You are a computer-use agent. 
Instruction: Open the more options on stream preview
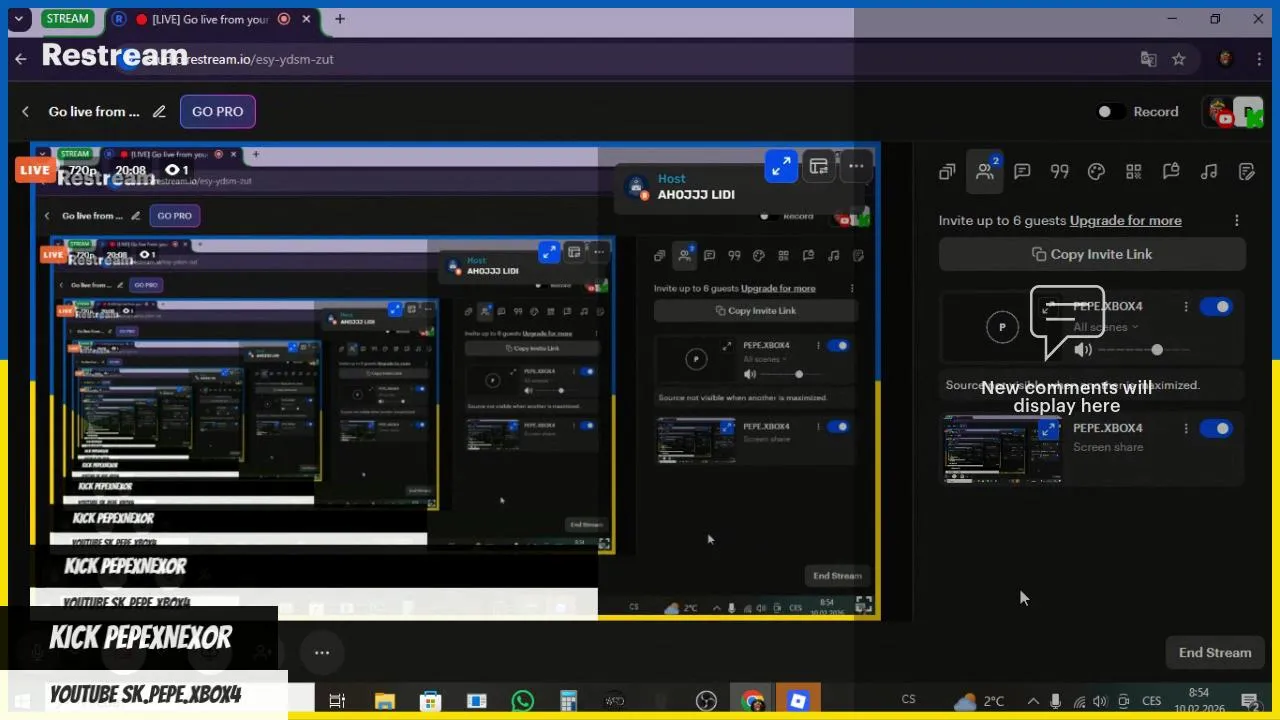point(856,166)
